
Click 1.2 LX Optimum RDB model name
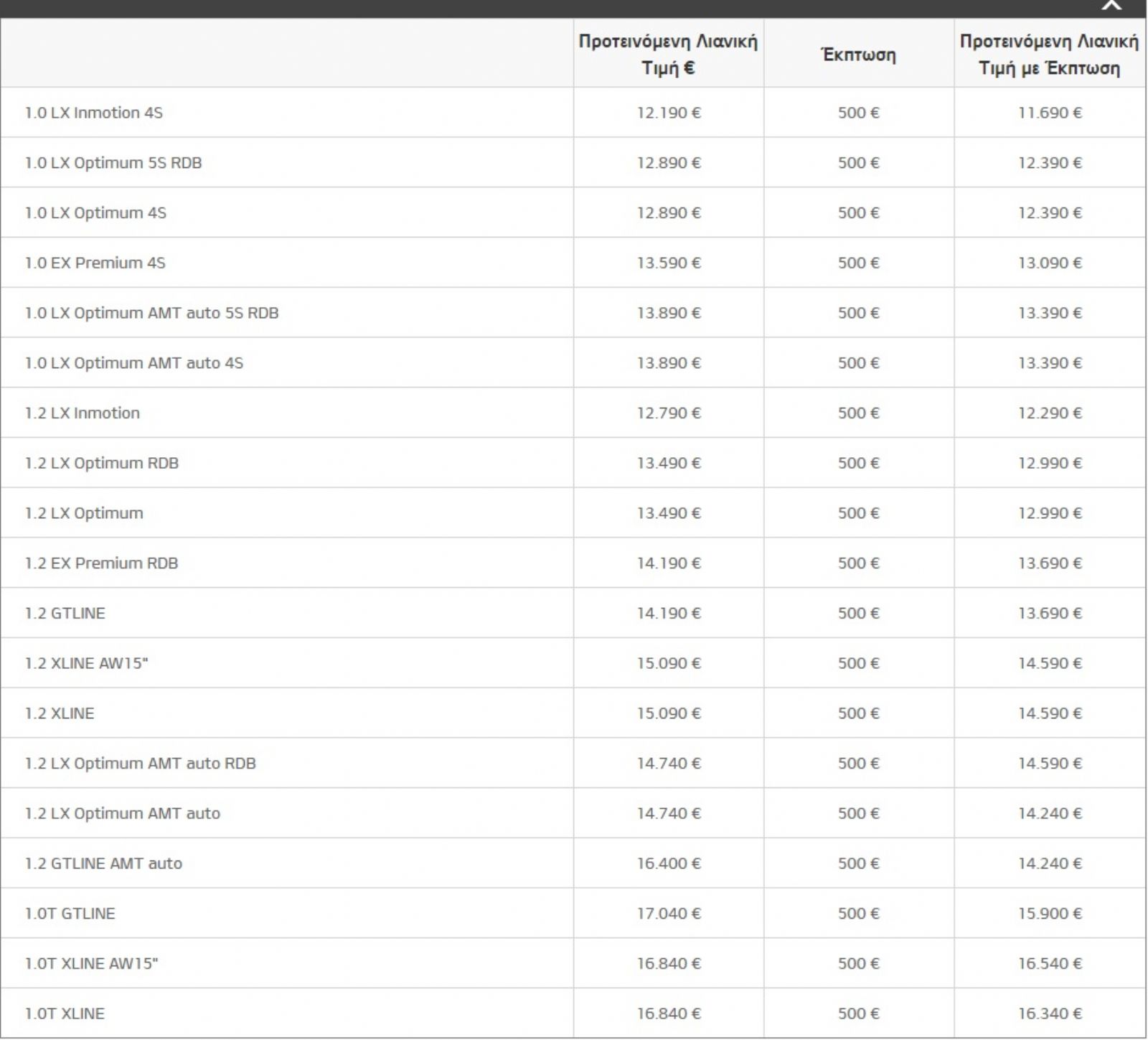tap(102, 463)
